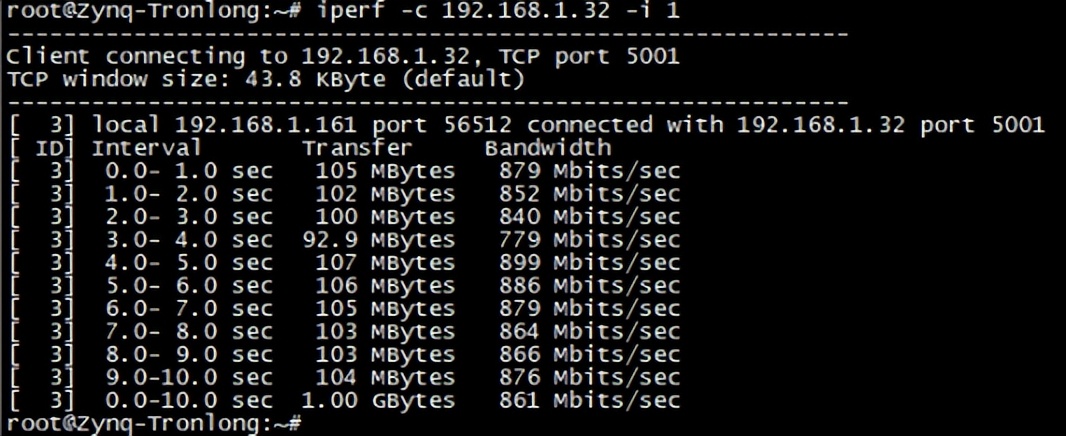Click the 899 Mbits/sec bandwidth value
The height and width of the screenshot is (436, 1066).
point(589,263)
